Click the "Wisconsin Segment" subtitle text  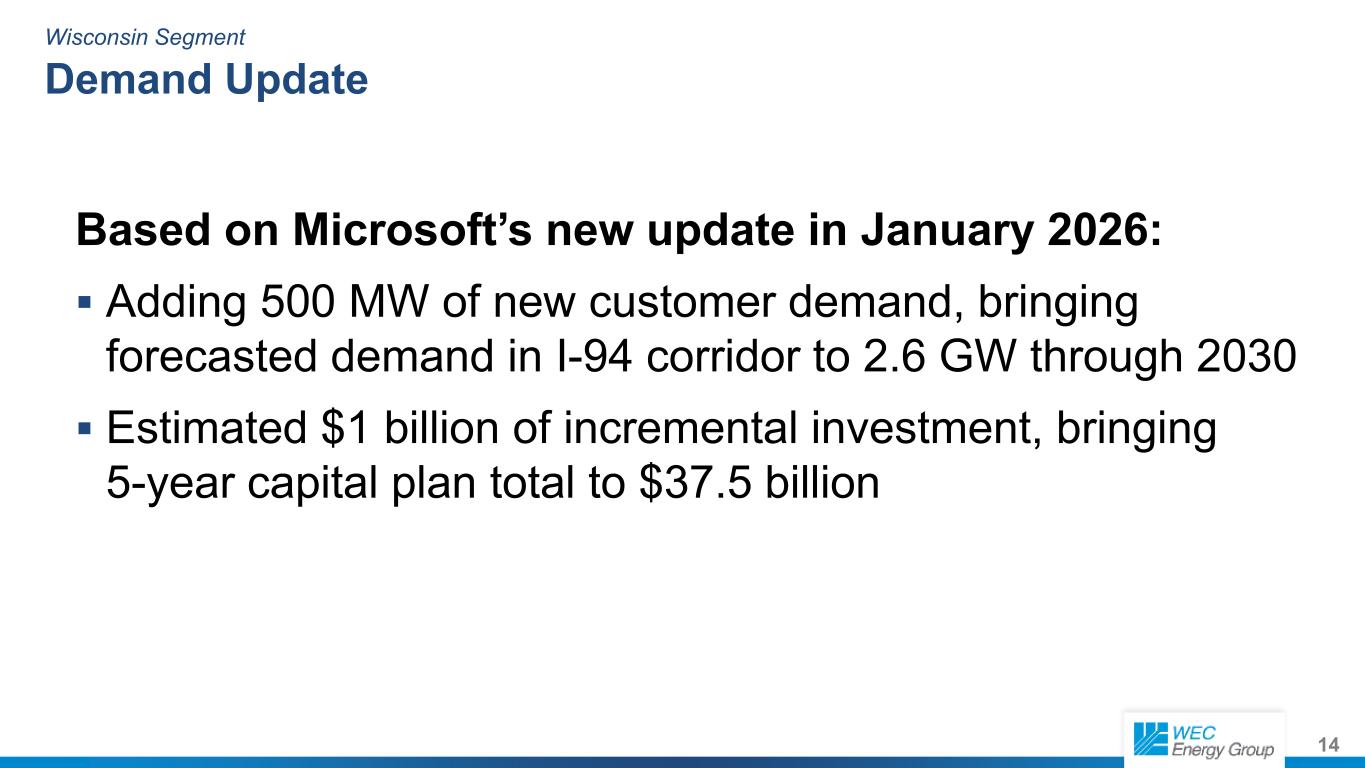point(145,38)
